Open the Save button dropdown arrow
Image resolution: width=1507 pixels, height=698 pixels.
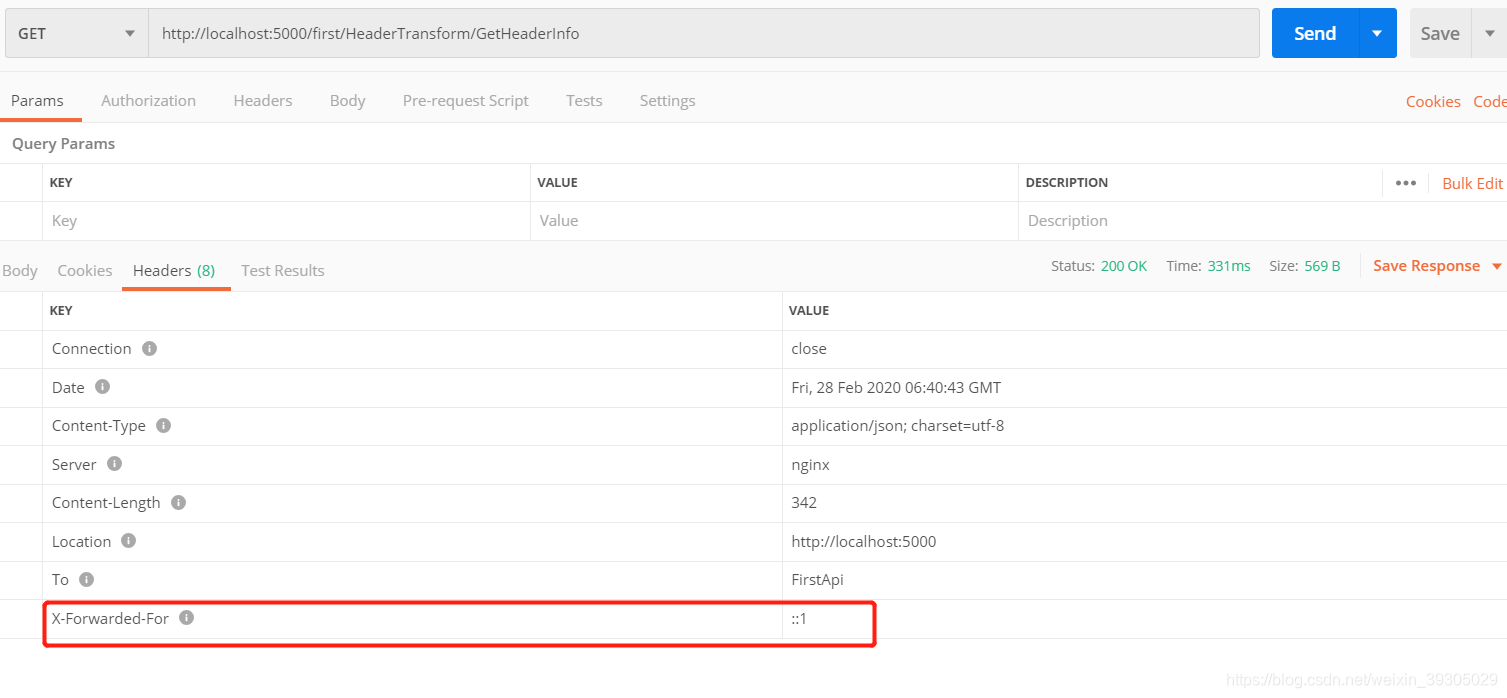1489,33
